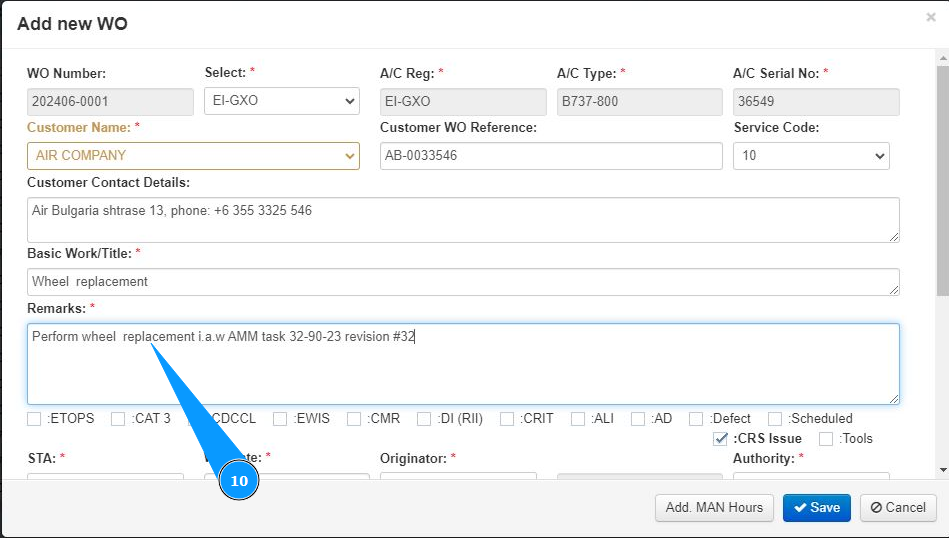Tick the Defect checkbox

click(x=696, y=419)
